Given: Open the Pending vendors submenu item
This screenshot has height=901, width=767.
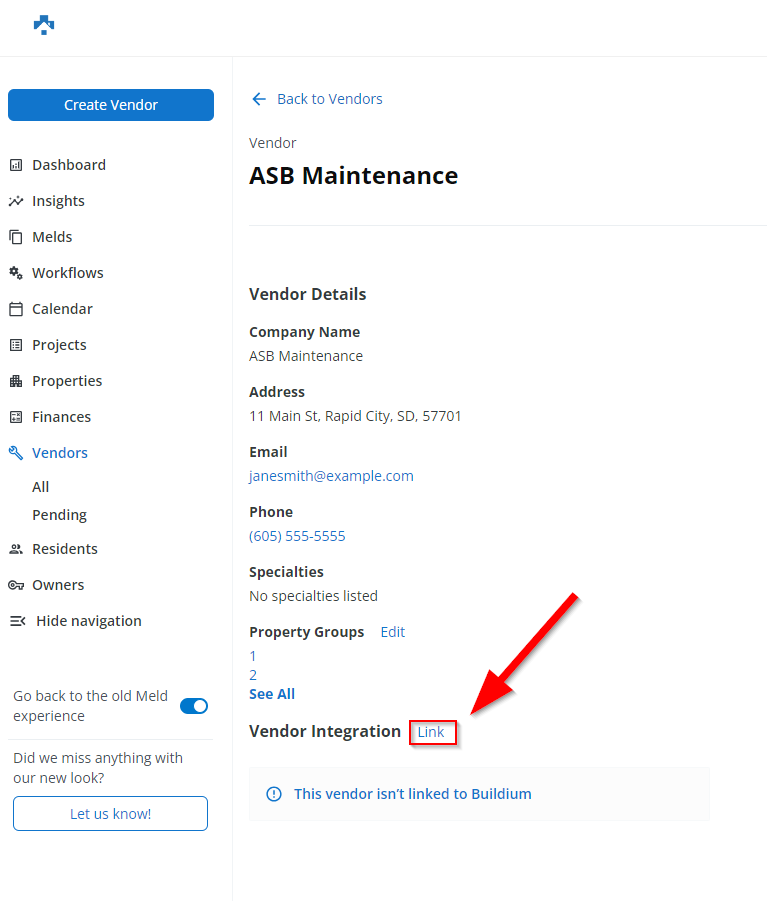Looking at the screenshot, I should (x=59, y=515).
